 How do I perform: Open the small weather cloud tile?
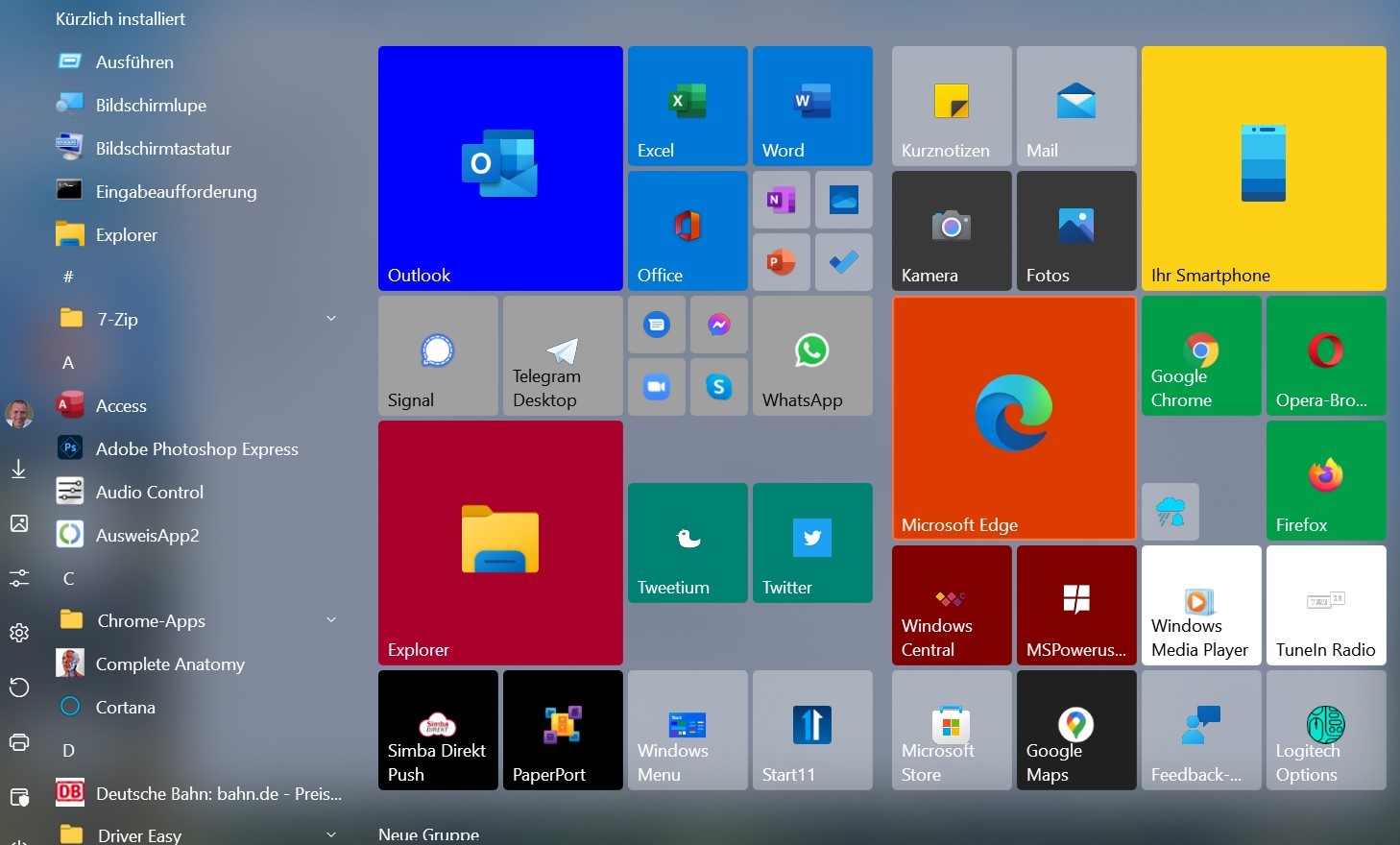coord(1171,512)
